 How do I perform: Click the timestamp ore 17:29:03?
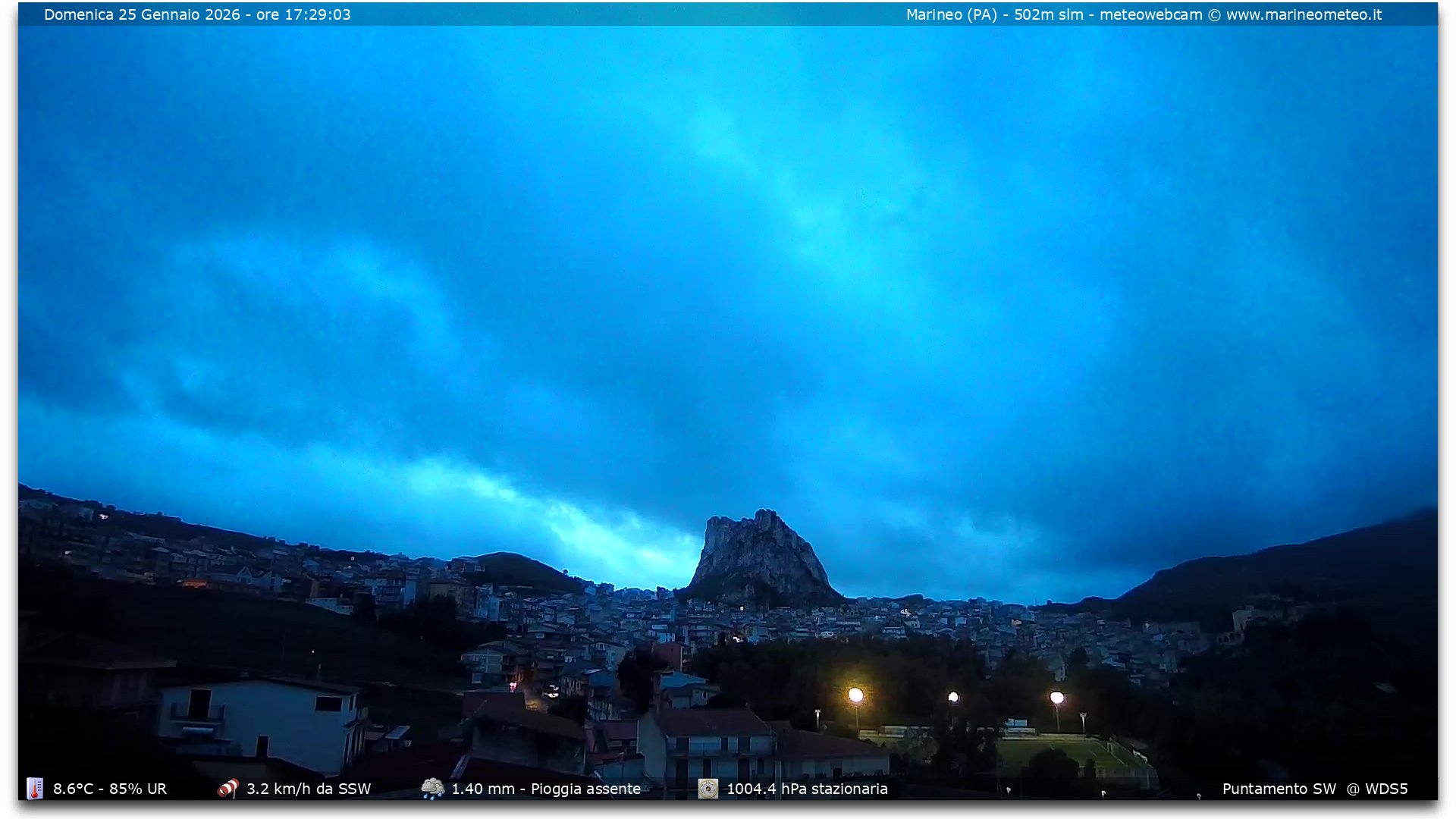click(303, 14)
